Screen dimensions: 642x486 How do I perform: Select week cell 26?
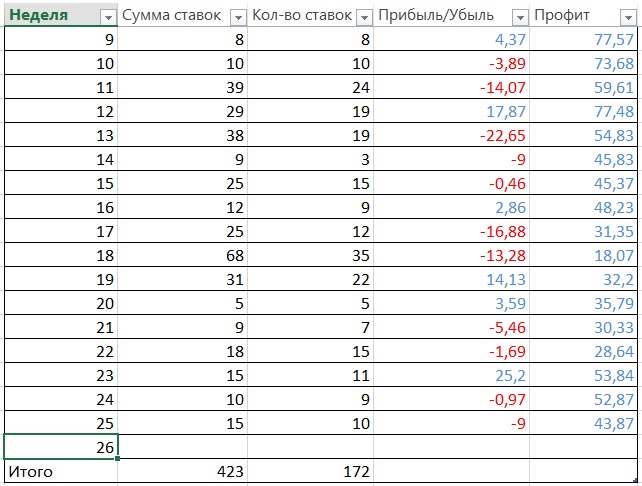point(61,447)
